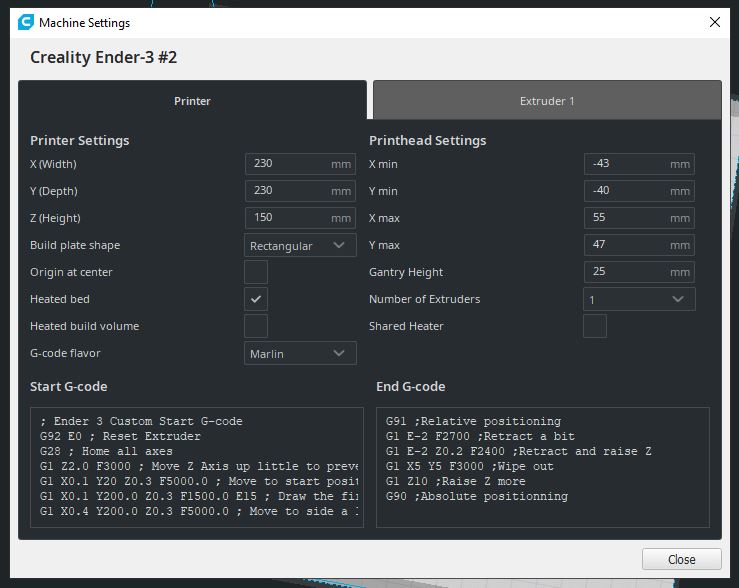The width and height of the screenshot is (739, 588).
Task: Close the Machine Settings dialog with X
Action: [x=714, y=22]
